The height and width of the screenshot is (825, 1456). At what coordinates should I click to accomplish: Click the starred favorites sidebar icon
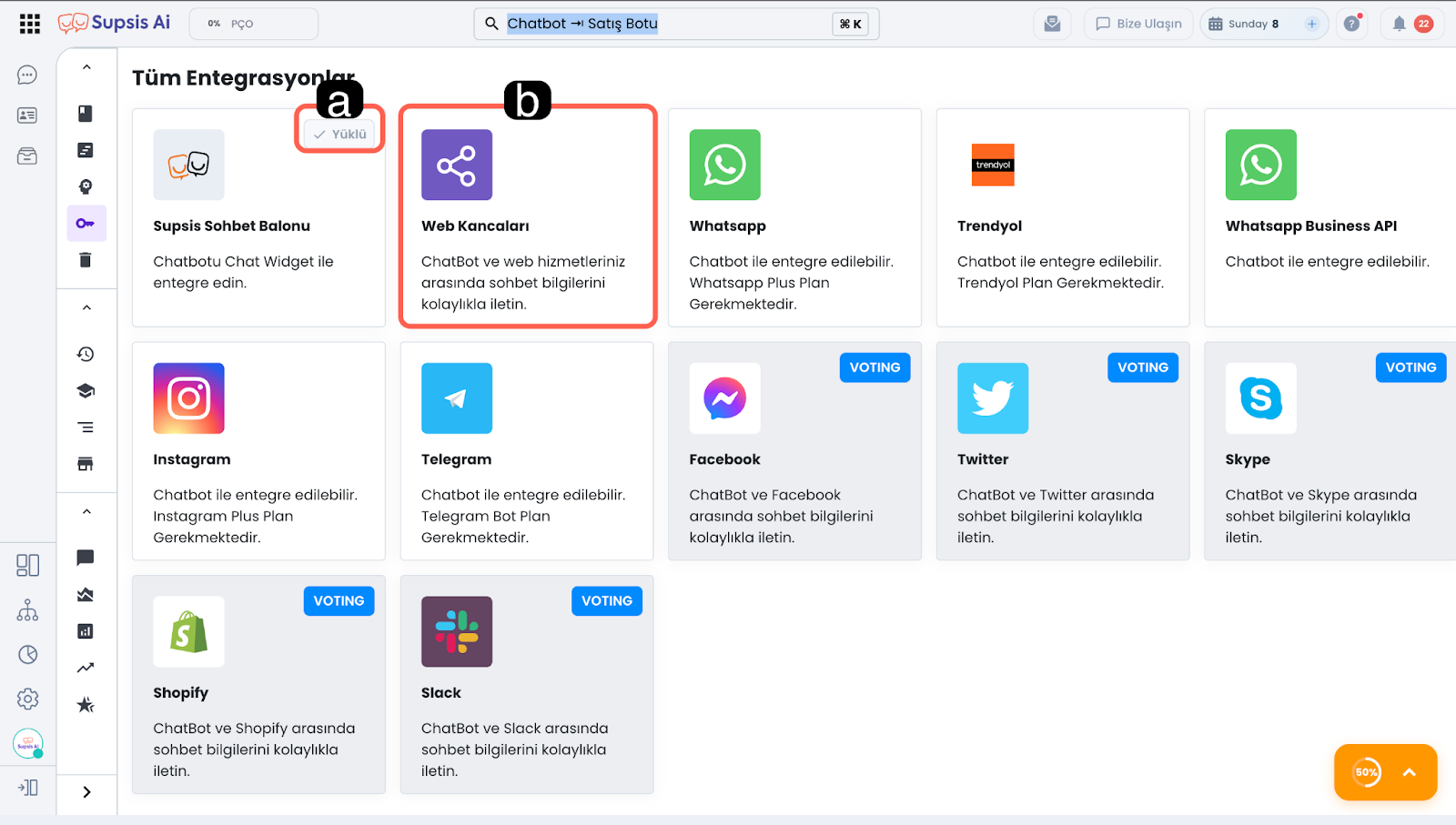coord(86,705)
